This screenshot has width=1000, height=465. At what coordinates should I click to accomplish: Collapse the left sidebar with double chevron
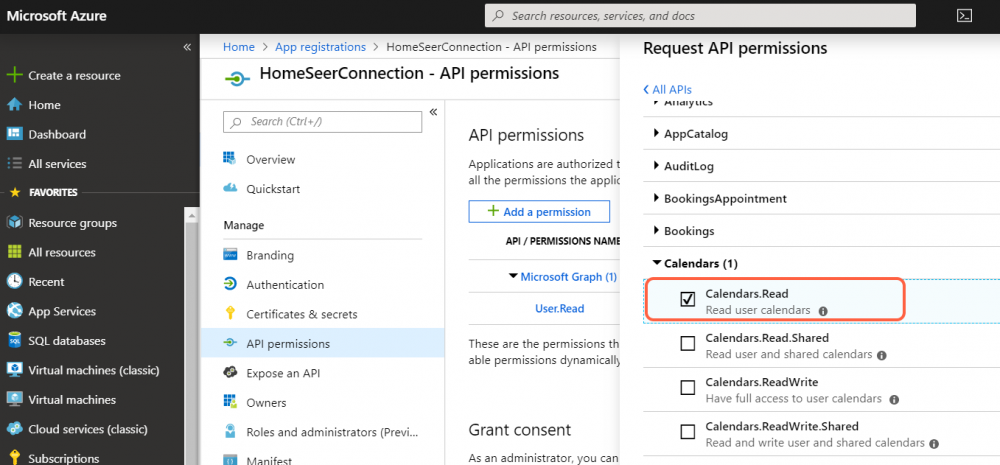[x=187, y=48]
